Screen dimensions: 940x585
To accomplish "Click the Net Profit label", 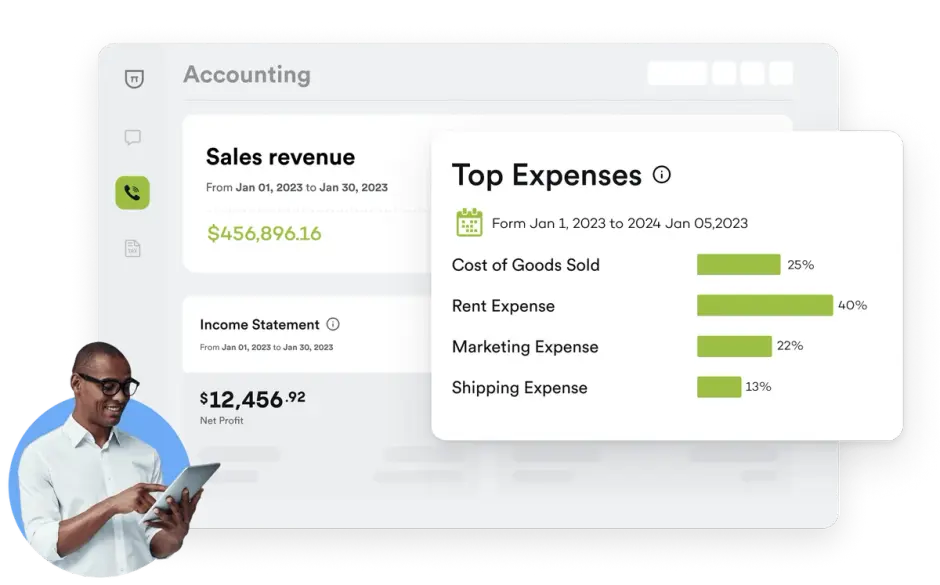I will (222, 421).
